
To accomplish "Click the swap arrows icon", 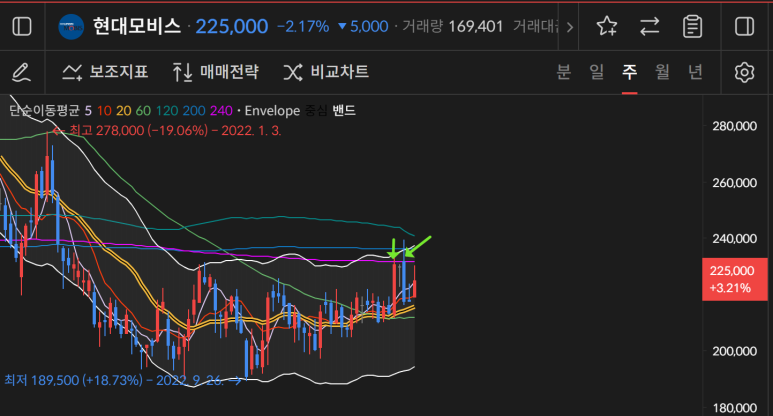I will click(650, 27).
